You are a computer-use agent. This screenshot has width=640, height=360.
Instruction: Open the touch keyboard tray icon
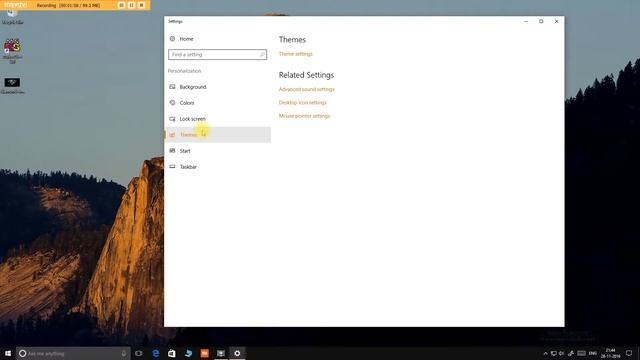[582, 353]
